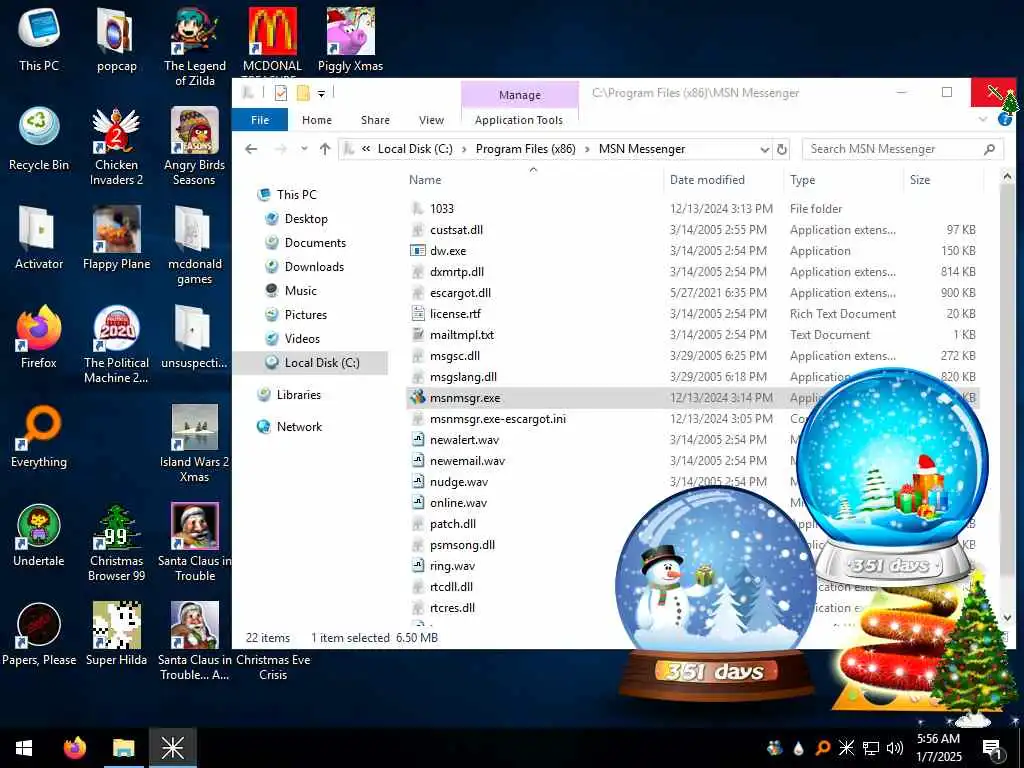Viewport: 1024px width, 768px height.
Task: Open mcdonald games folder icon
Action: [195, 246]
